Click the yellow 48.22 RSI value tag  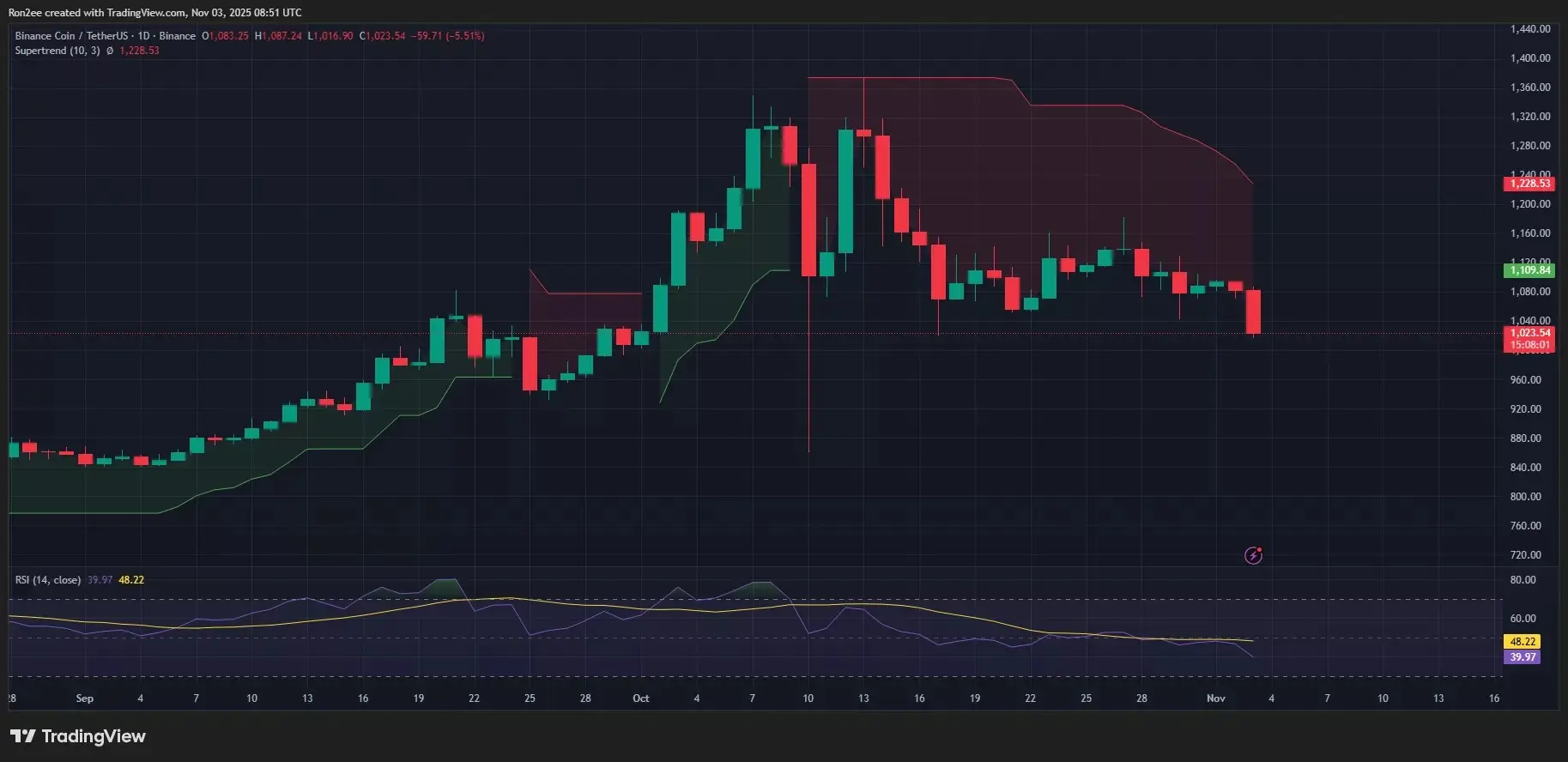tap(1523, 641)
